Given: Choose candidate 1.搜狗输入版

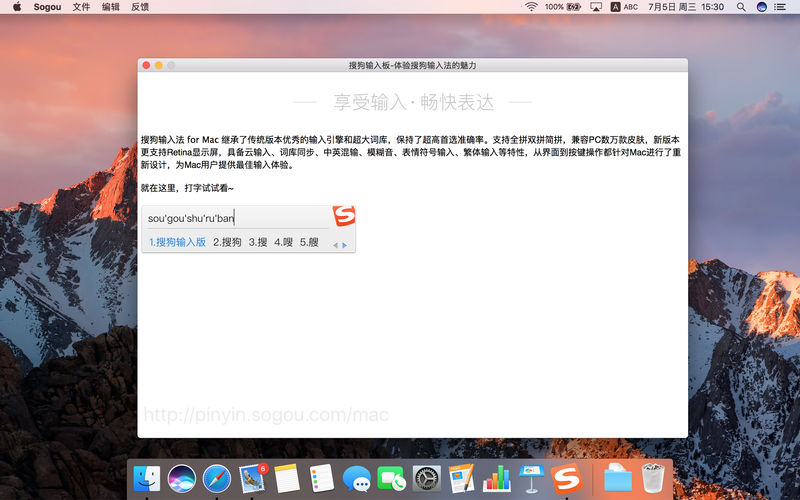Looking at the screenshot, I should click(x=177, y=242).
